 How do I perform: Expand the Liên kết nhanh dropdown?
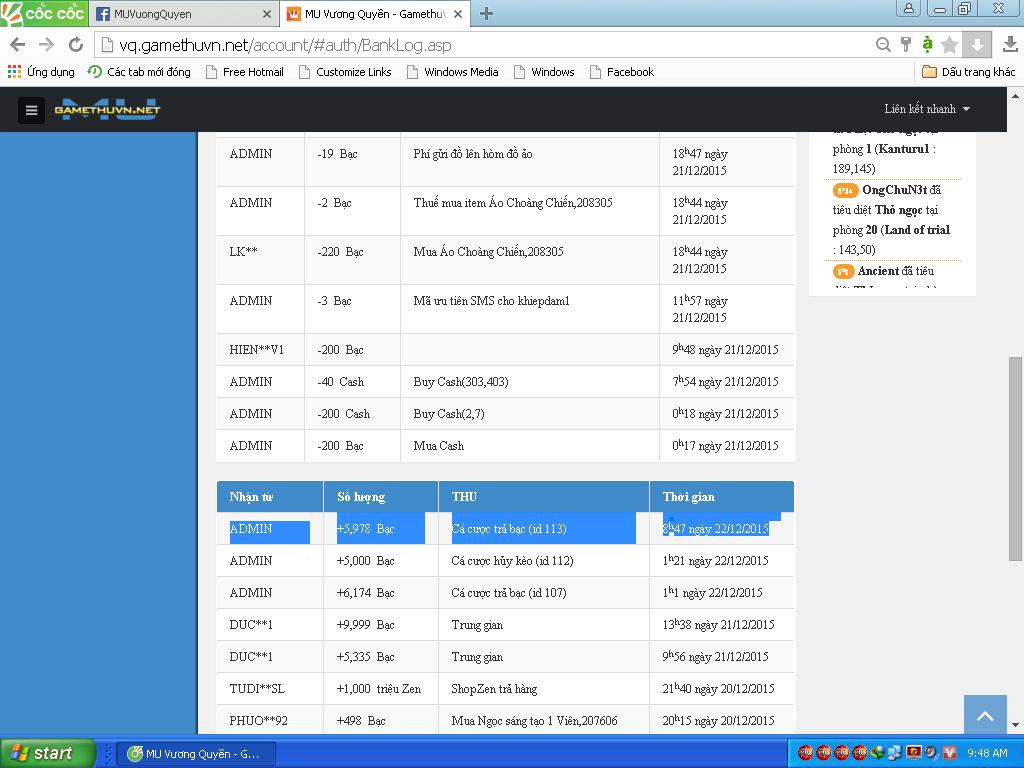point(927,109)
